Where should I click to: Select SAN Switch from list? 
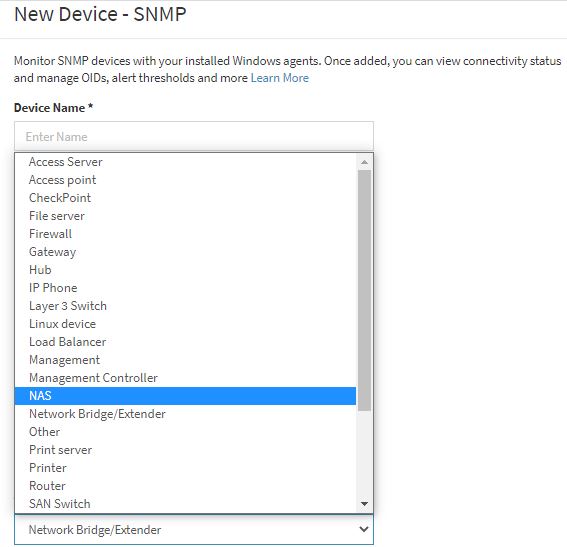pos(186,504)
